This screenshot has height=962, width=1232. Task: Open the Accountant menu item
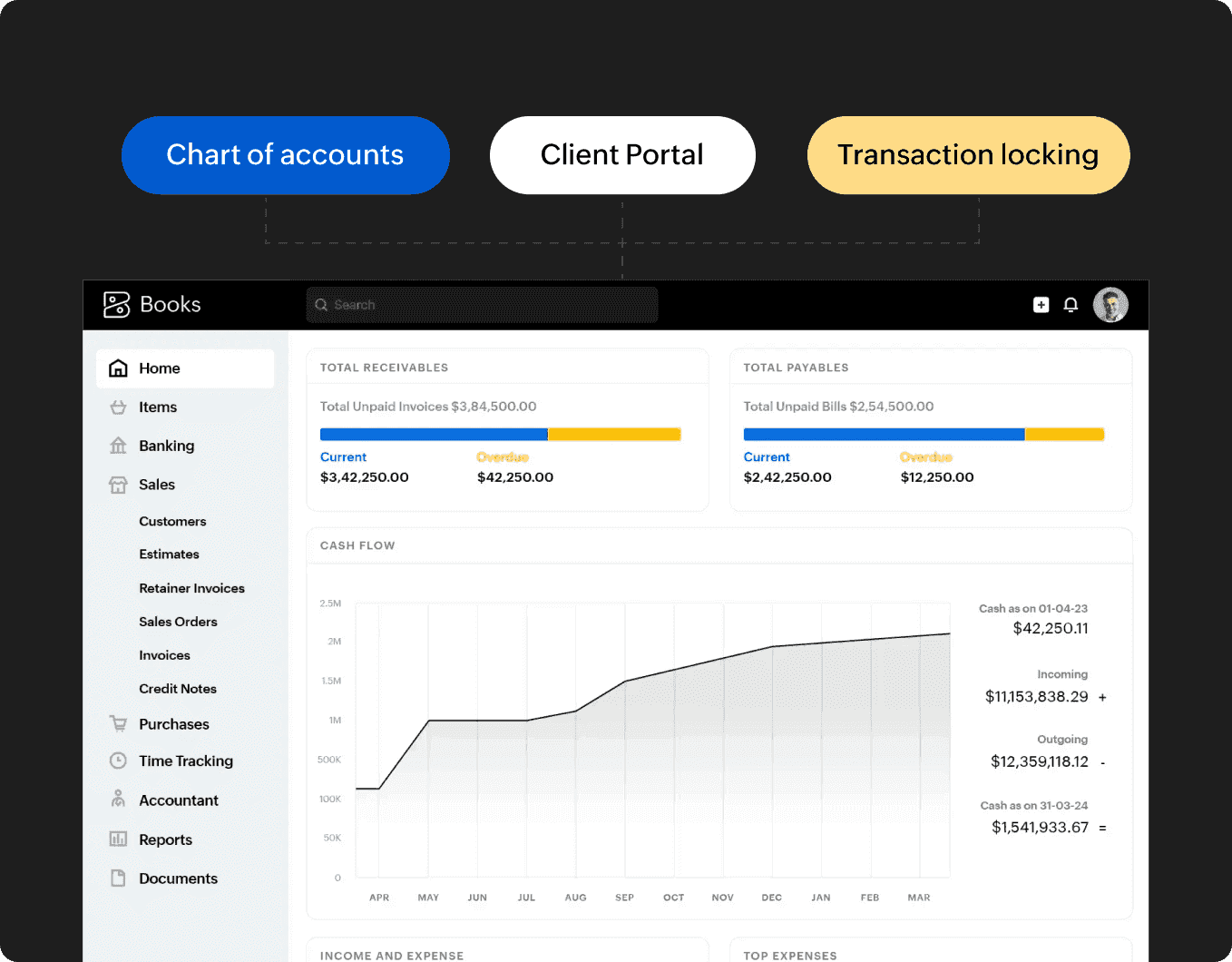click(179, 800)
